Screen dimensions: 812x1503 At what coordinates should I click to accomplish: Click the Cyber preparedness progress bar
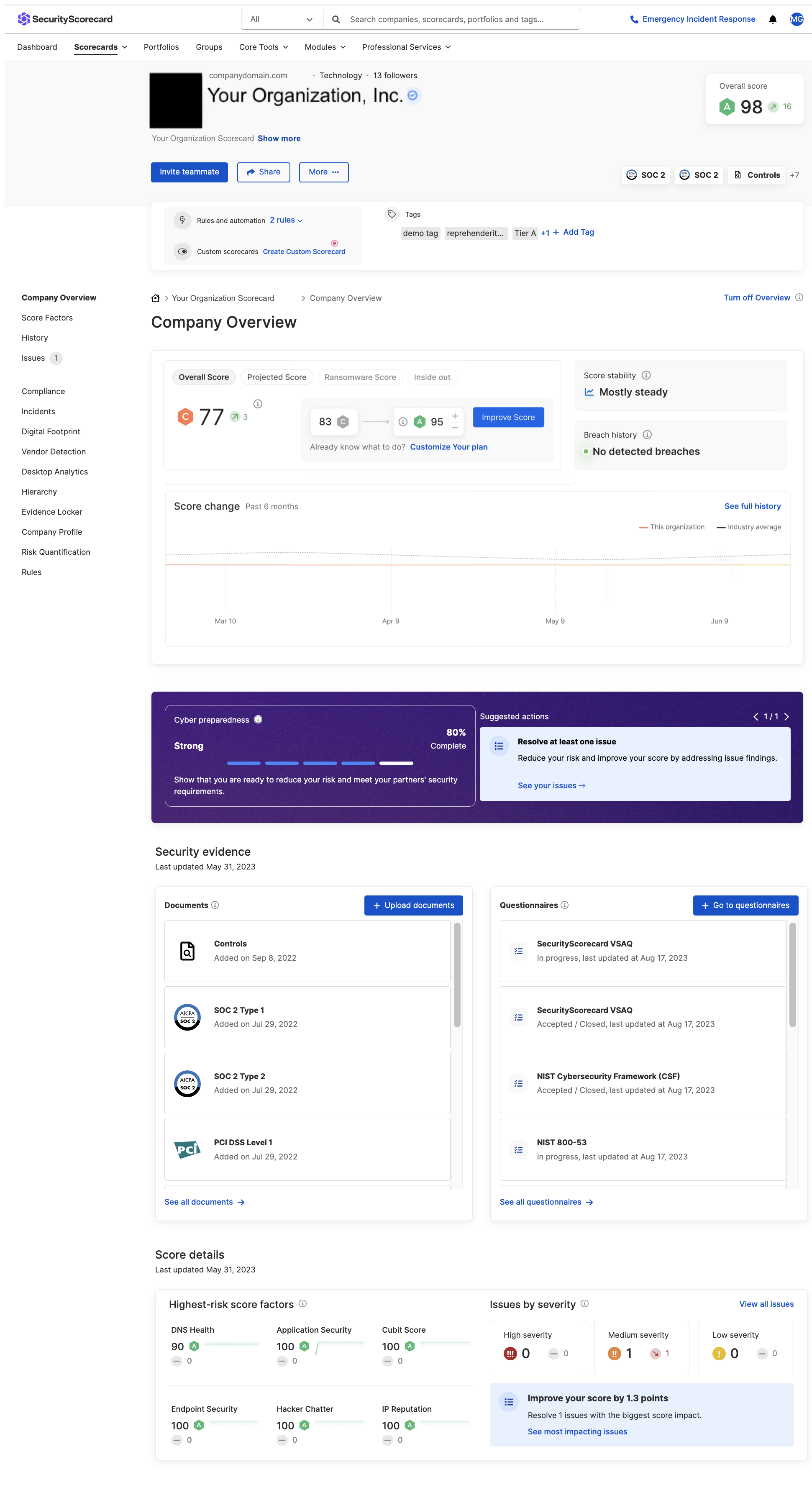pos(320,763)
